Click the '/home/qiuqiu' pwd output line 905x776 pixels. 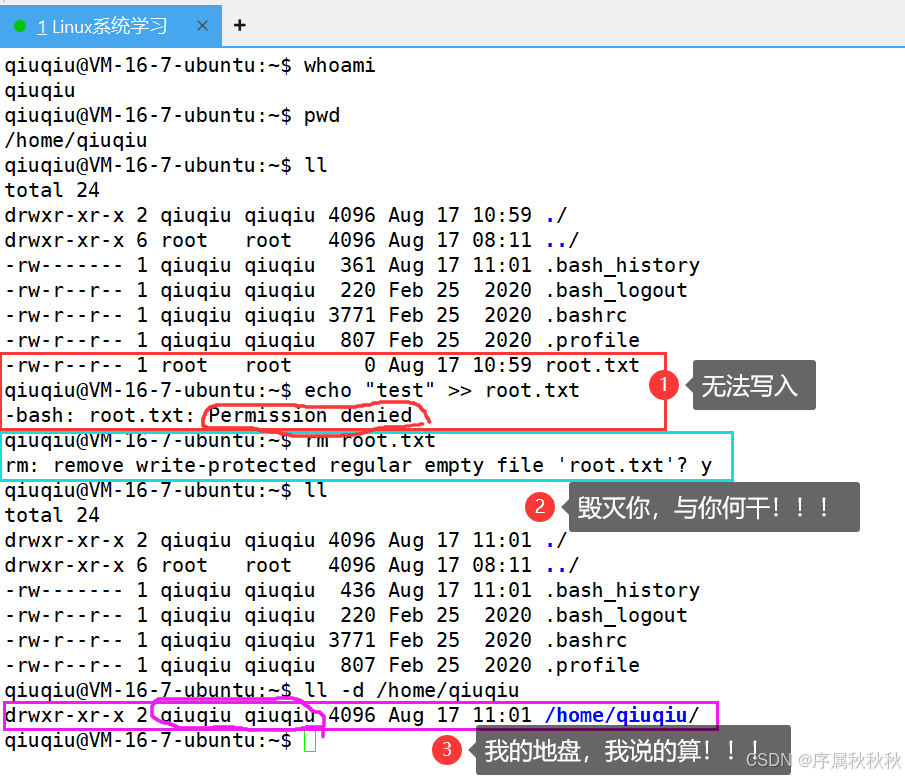[76, 140]
